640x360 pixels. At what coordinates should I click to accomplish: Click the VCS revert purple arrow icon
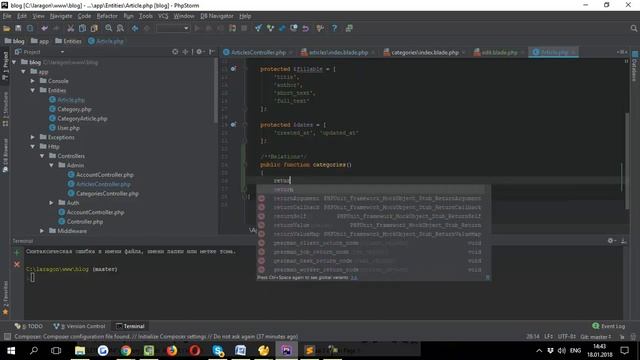[x=305, y=28]
